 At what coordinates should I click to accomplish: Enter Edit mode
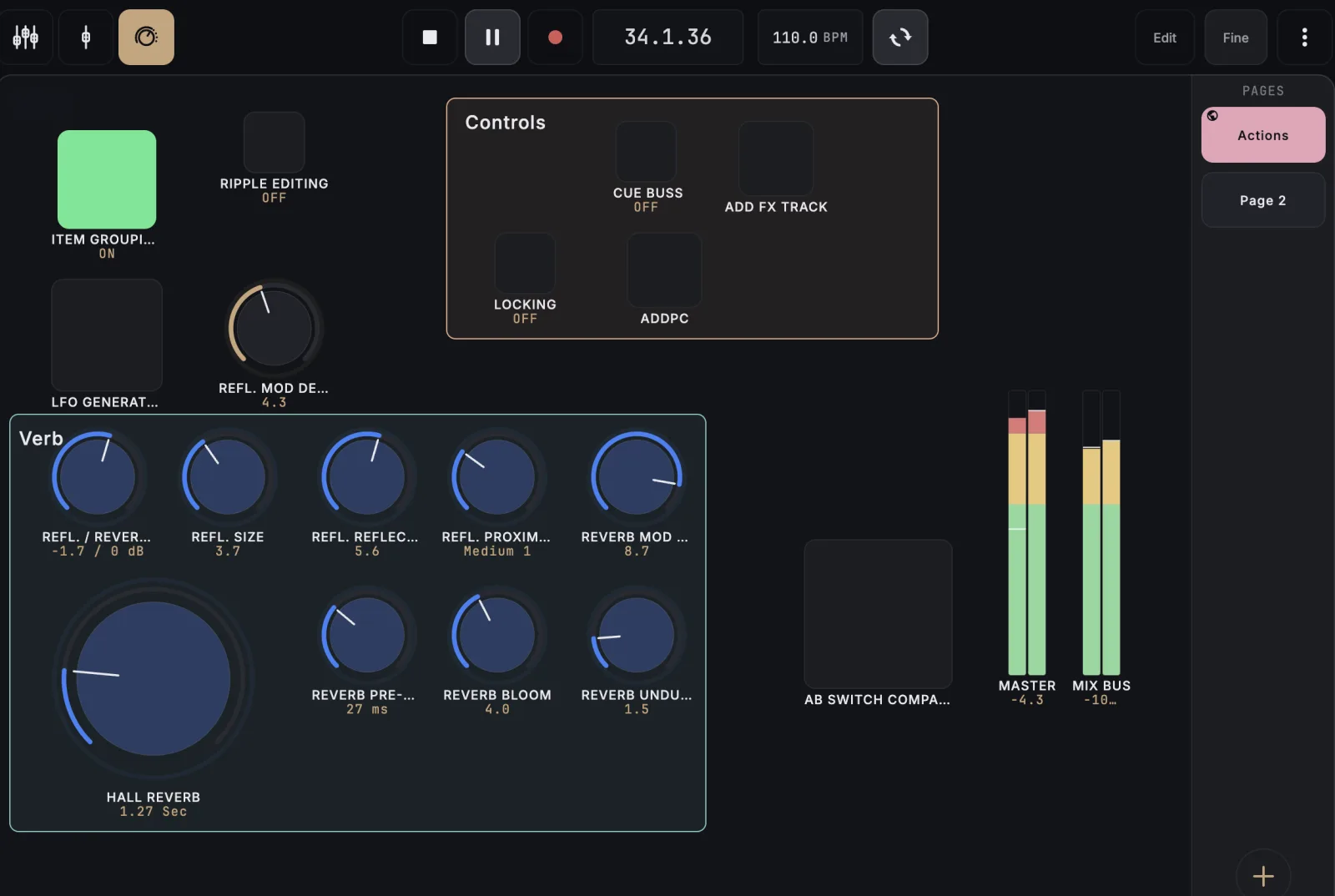(x=1165, y=38)
